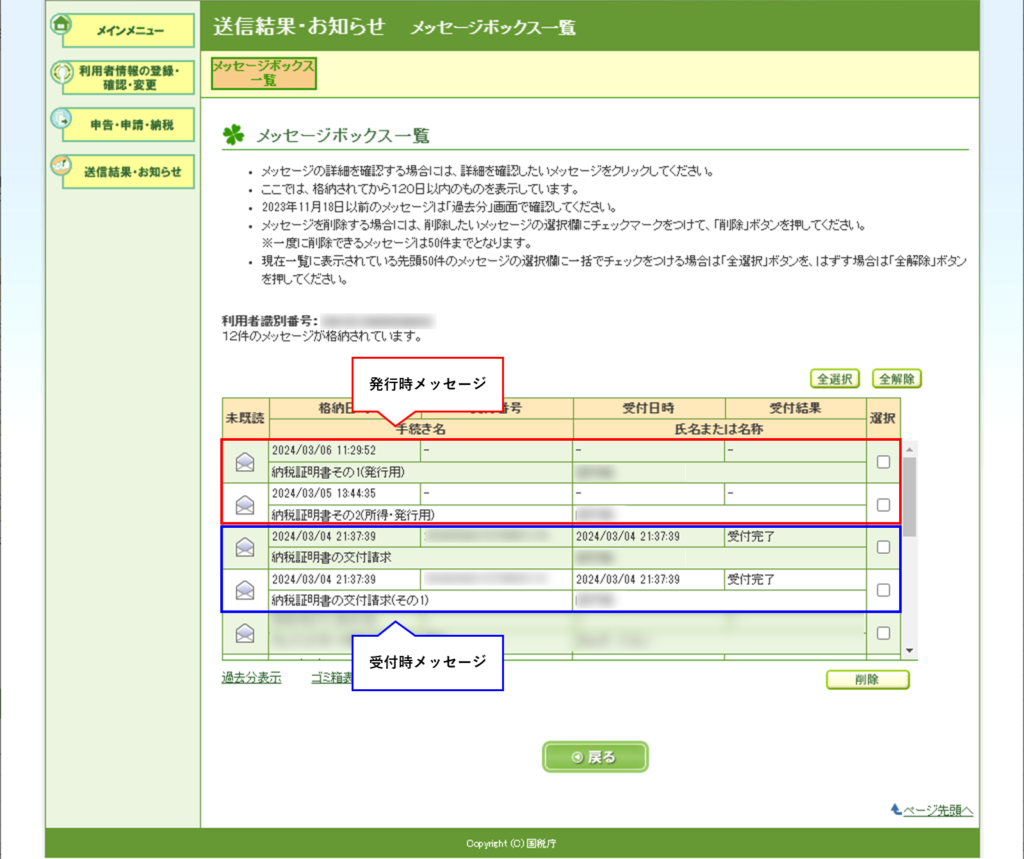The height and width of the screenshot is (859, 1024).
Task: Click the icon beside 利用者情報の登録・確認・変更
Action: 62,72
